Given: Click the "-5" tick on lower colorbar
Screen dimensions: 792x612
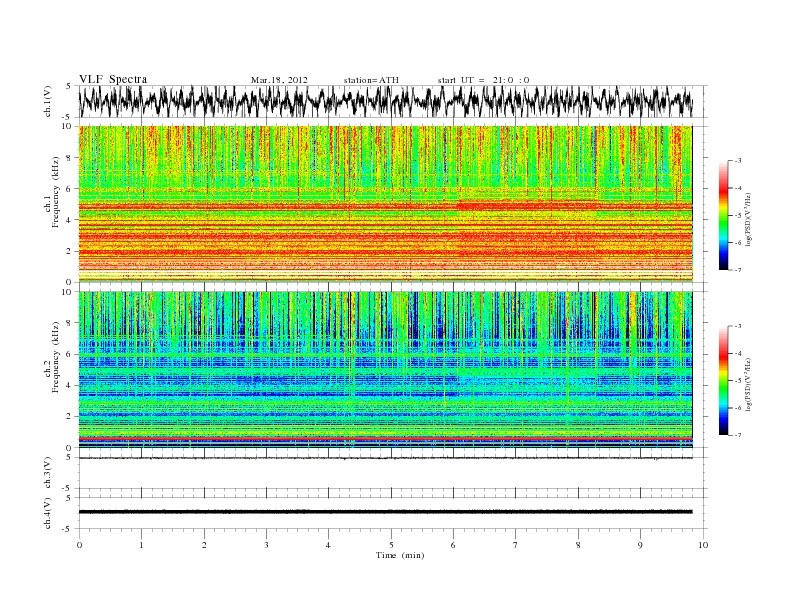Looking at the screenshot, I should [x=738, y=381].
